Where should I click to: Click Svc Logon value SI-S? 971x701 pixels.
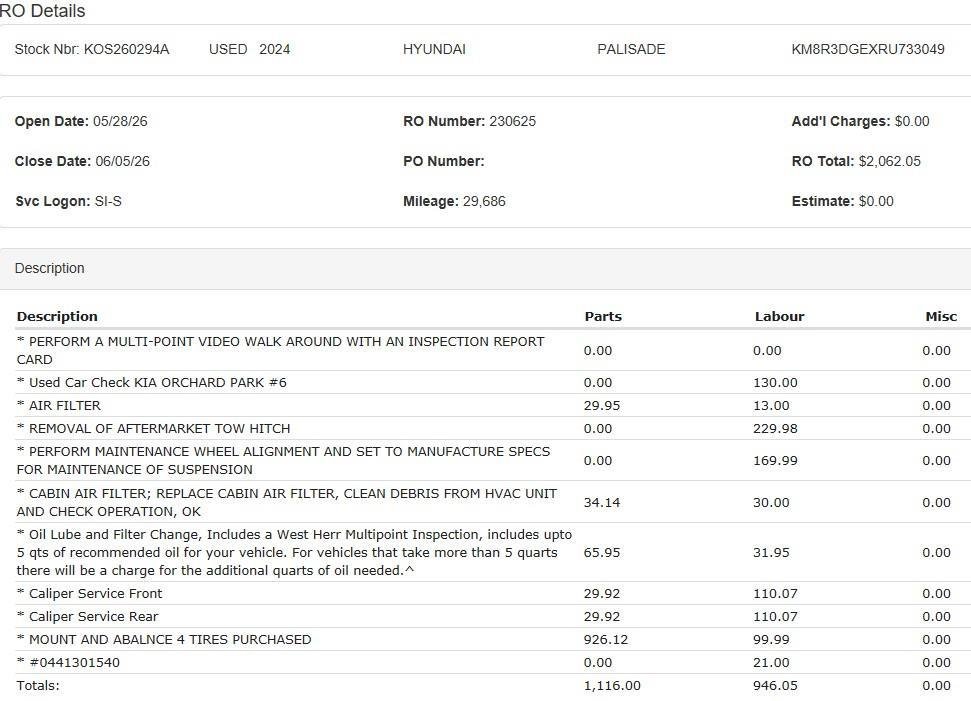click(108, 201)
